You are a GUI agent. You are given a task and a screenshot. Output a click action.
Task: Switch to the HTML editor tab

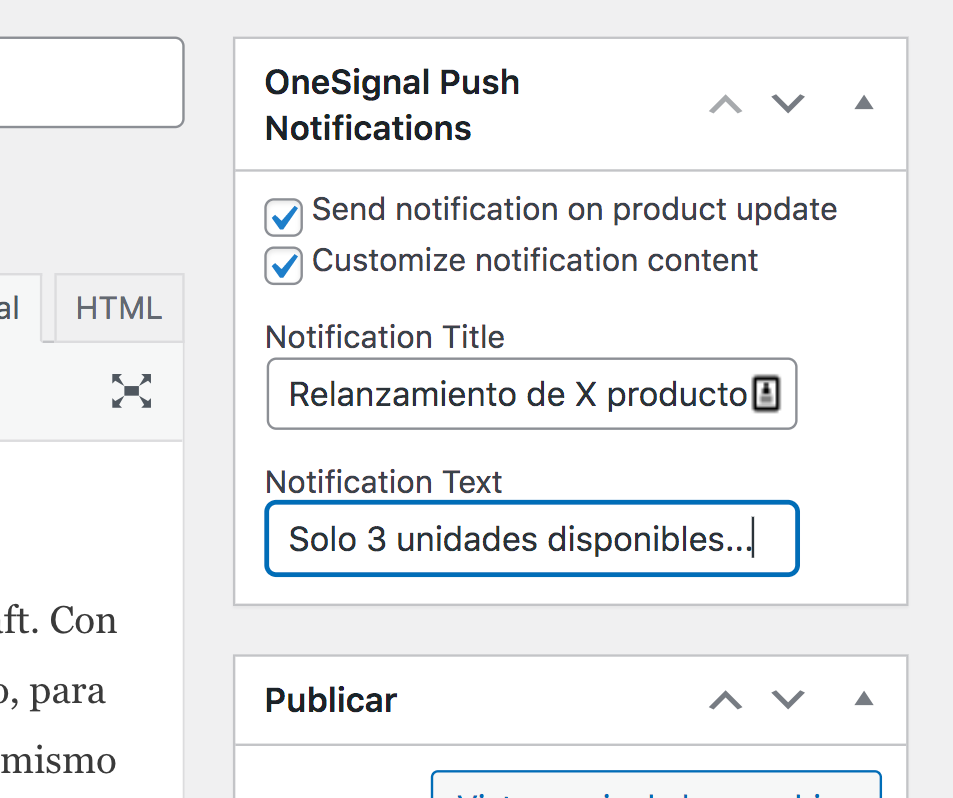(117, 308)
